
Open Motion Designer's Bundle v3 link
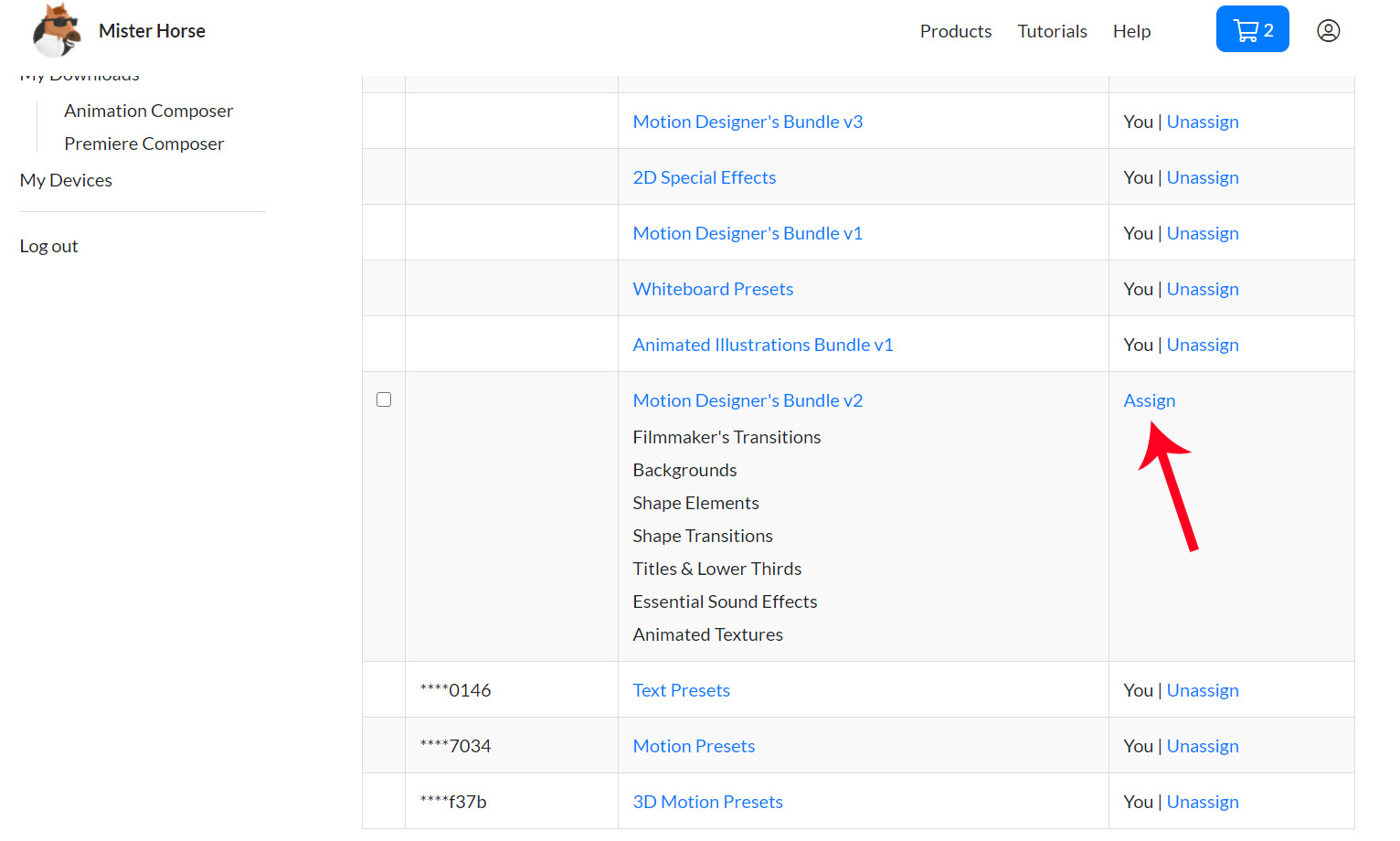[x=748, y=122]
